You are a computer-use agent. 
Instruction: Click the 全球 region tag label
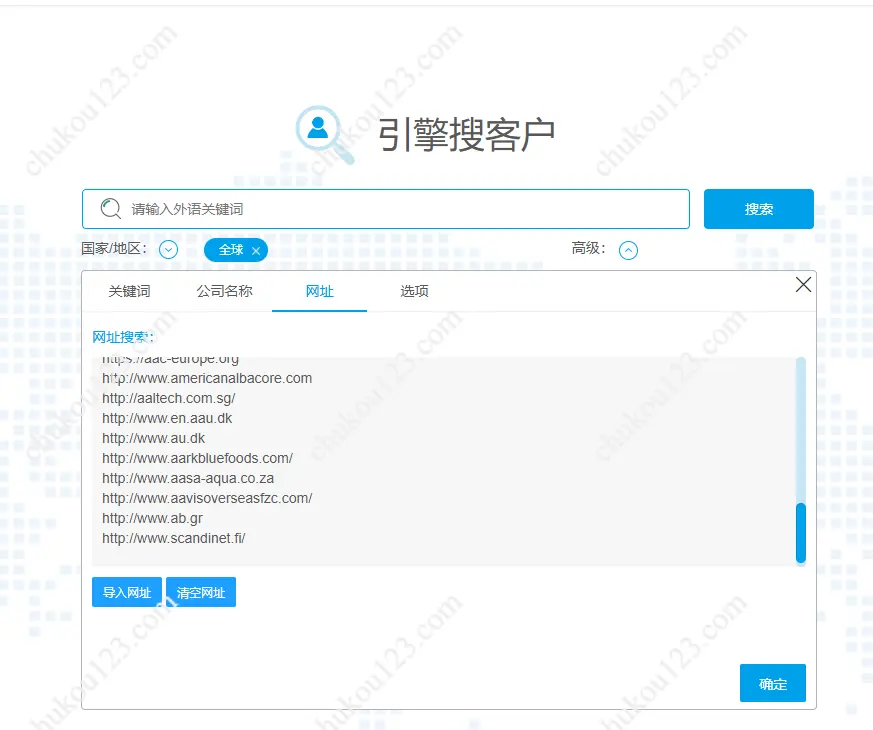point(231,250)
